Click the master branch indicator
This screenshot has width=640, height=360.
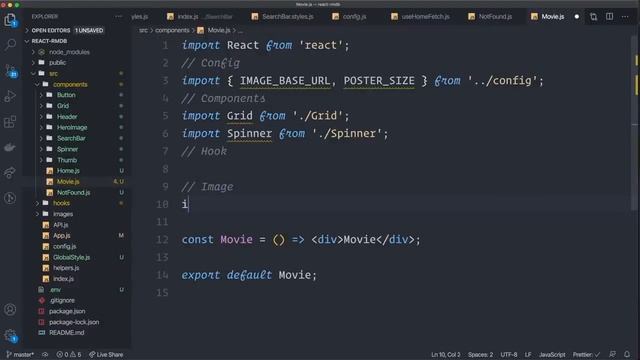click(x=20, y=354)
